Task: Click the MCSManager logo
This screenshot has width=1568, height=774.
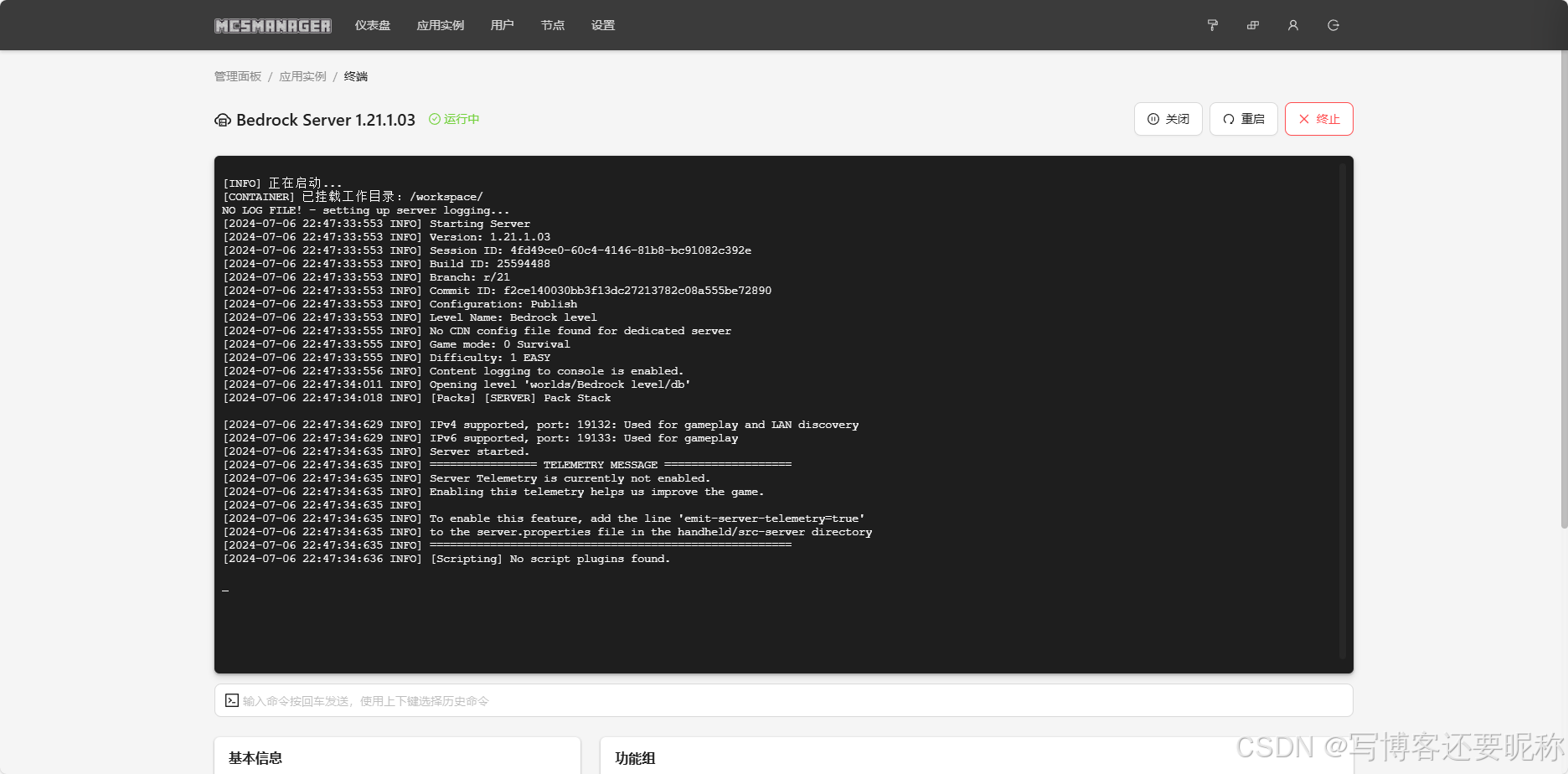Action: click(x=273, y=26)
